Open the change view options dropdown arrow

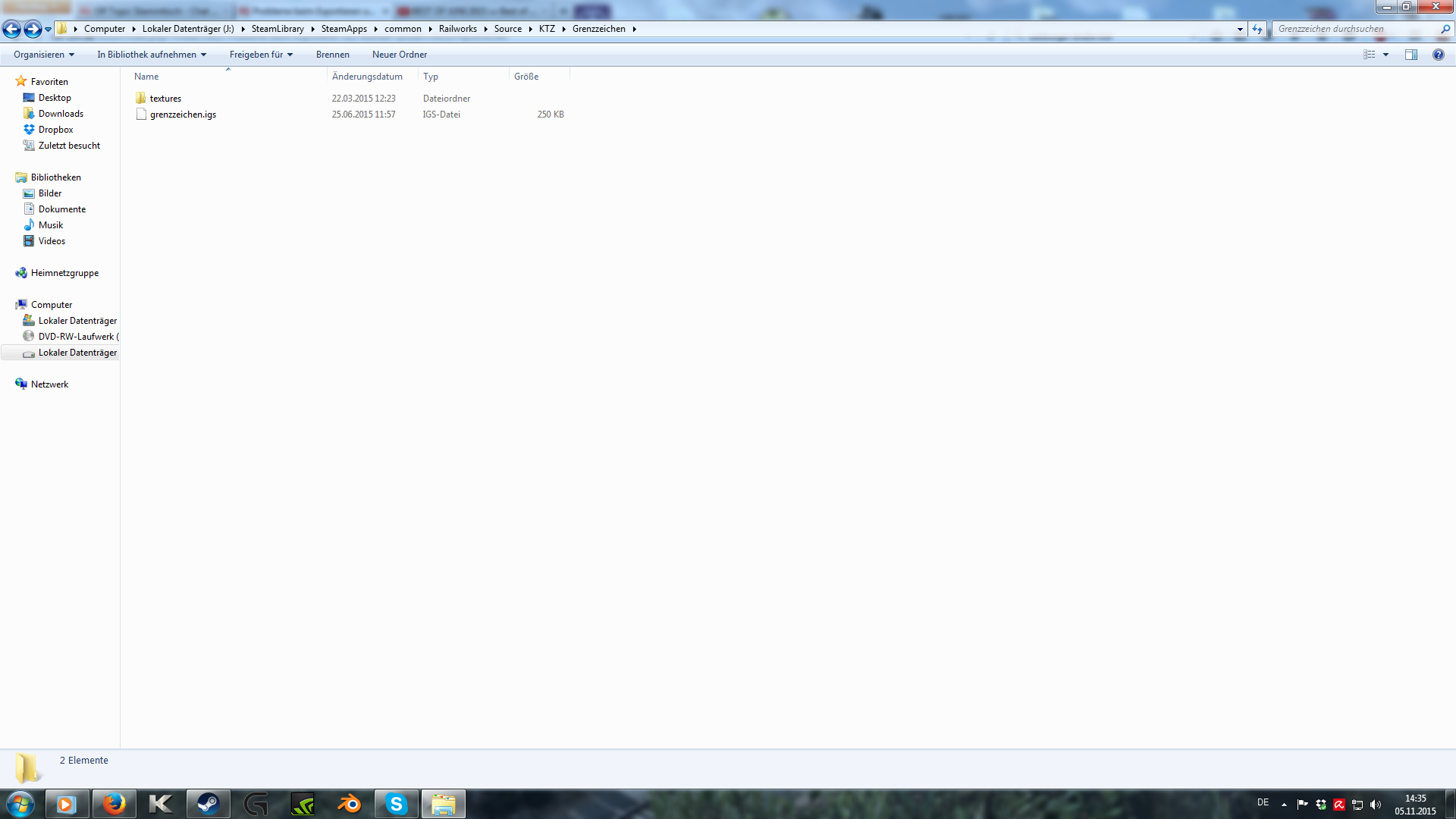[1385, 55]
